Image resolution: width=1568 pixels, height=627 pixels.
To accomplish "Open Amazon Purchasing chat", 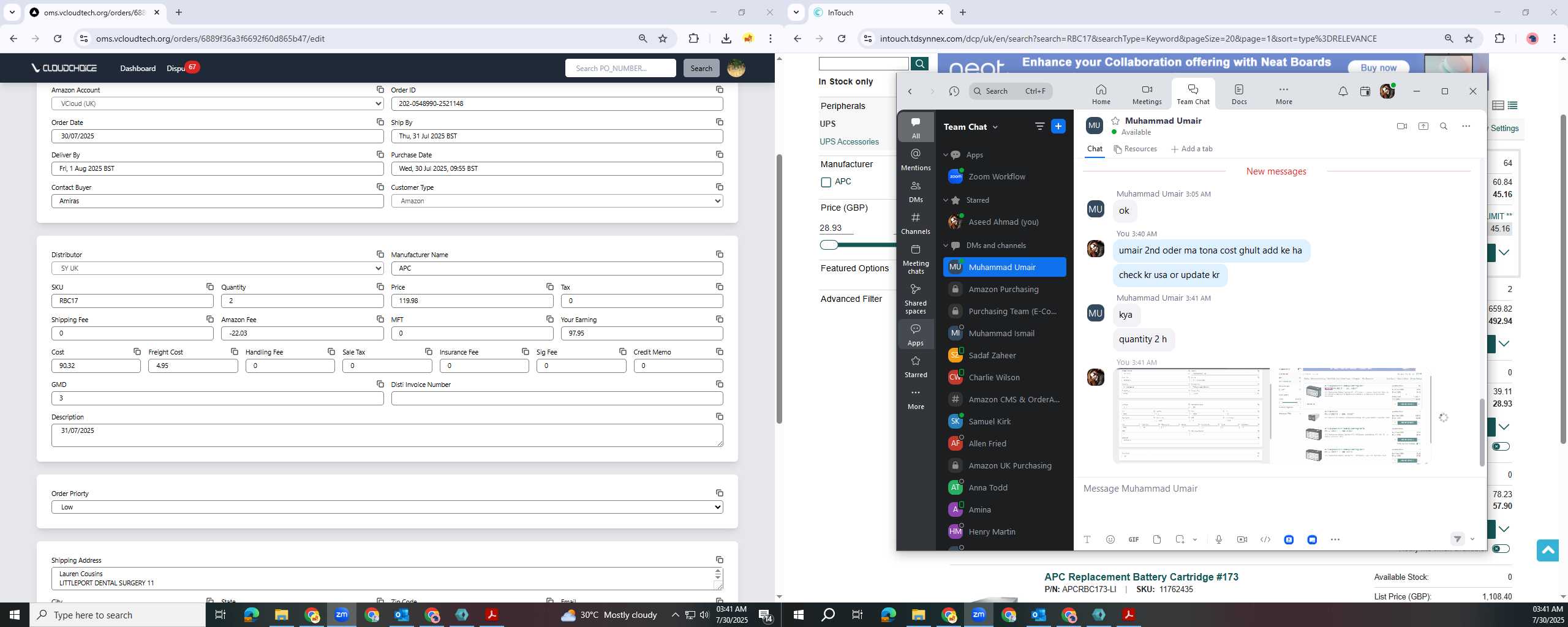I will (1005, 289).
